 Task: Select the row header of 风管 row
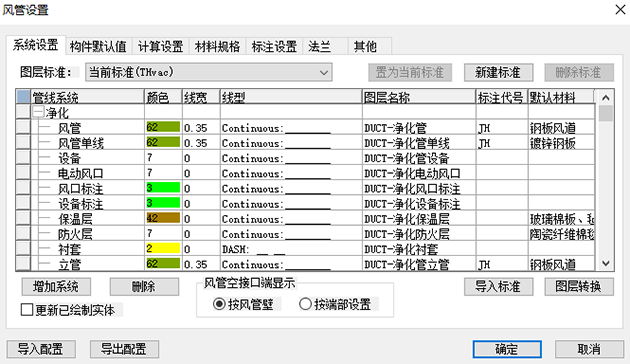pos(23,127)
